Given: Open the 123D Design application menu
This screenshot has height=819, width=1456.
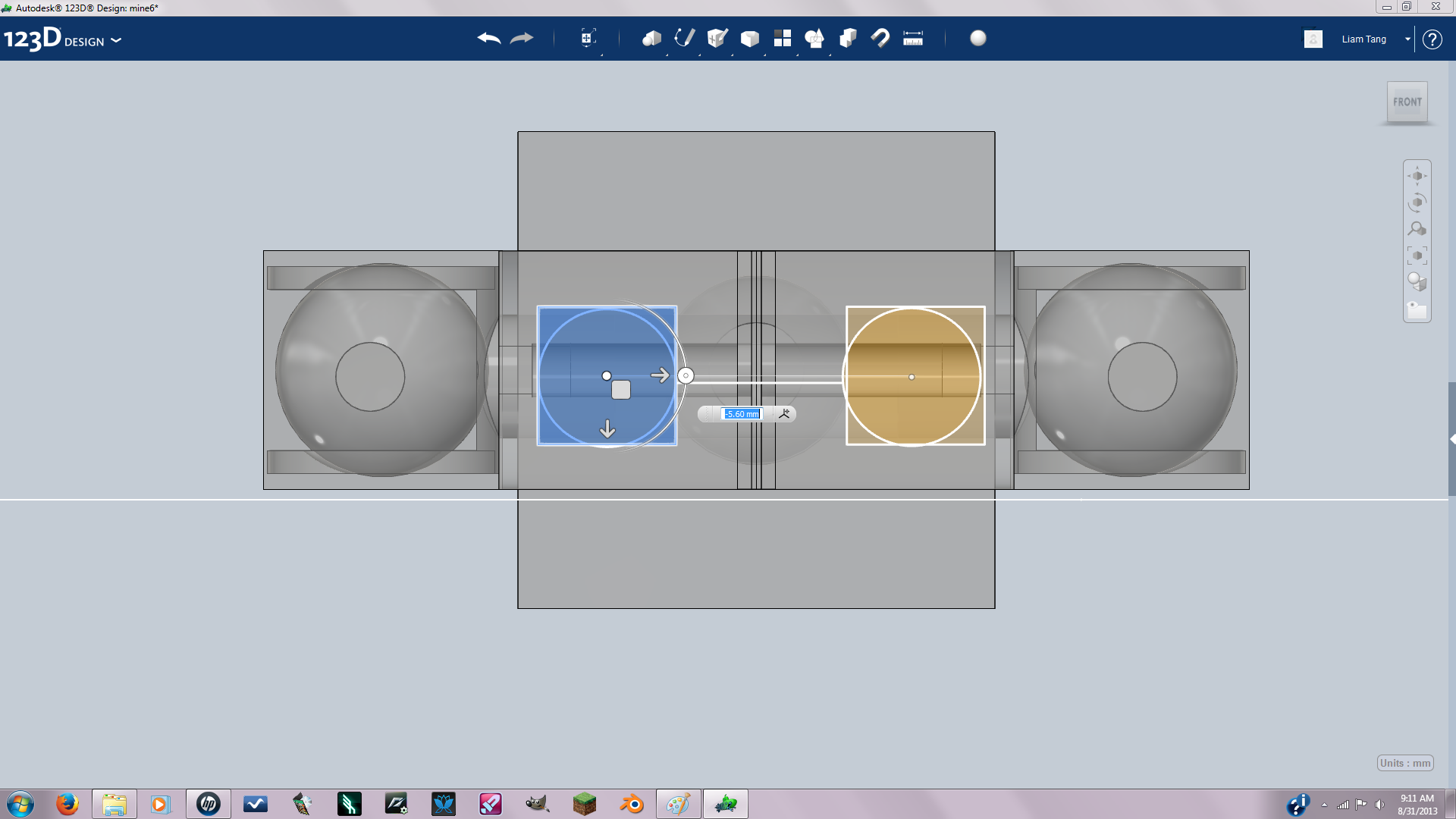Looking at the screenshot, I should point(62,39).
